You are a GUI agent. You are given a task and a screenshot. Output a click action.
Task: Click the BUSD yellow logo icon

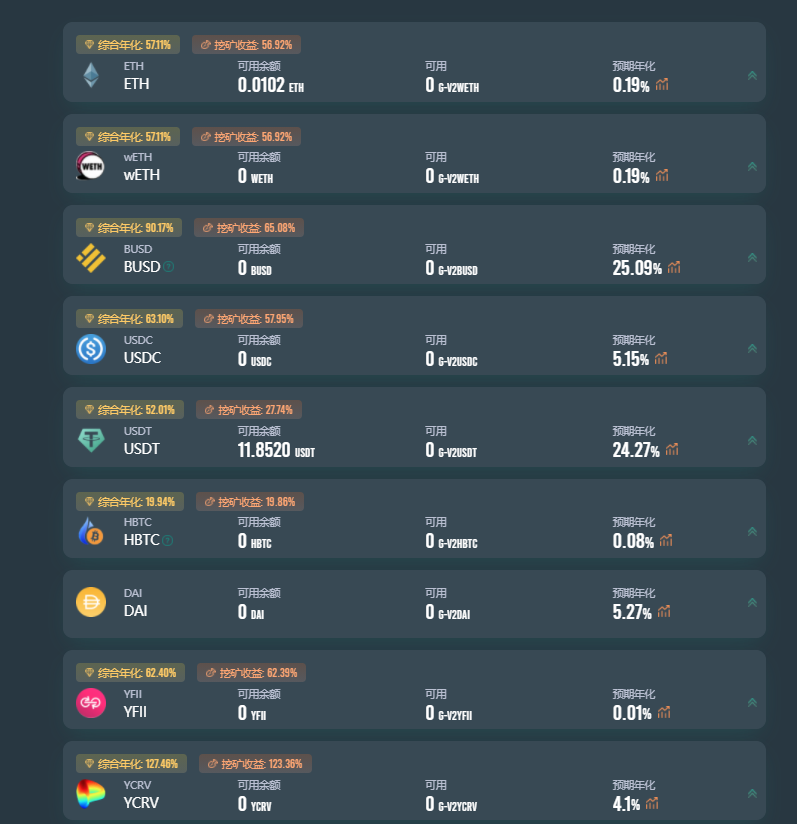click(91, 258)
